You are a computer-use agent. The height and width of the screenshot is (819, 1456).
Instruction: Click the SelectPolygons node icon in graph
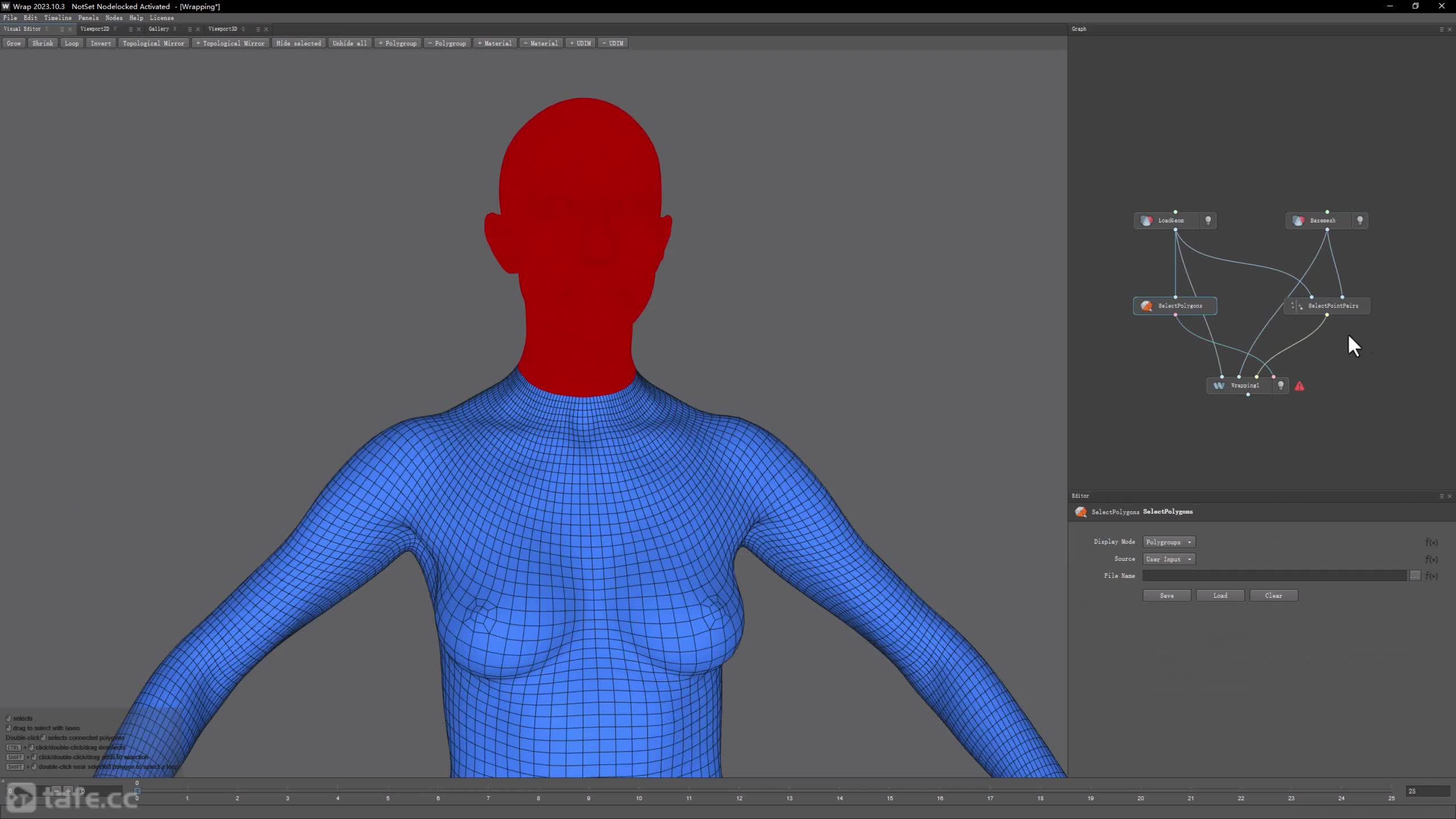point(1147,306)
